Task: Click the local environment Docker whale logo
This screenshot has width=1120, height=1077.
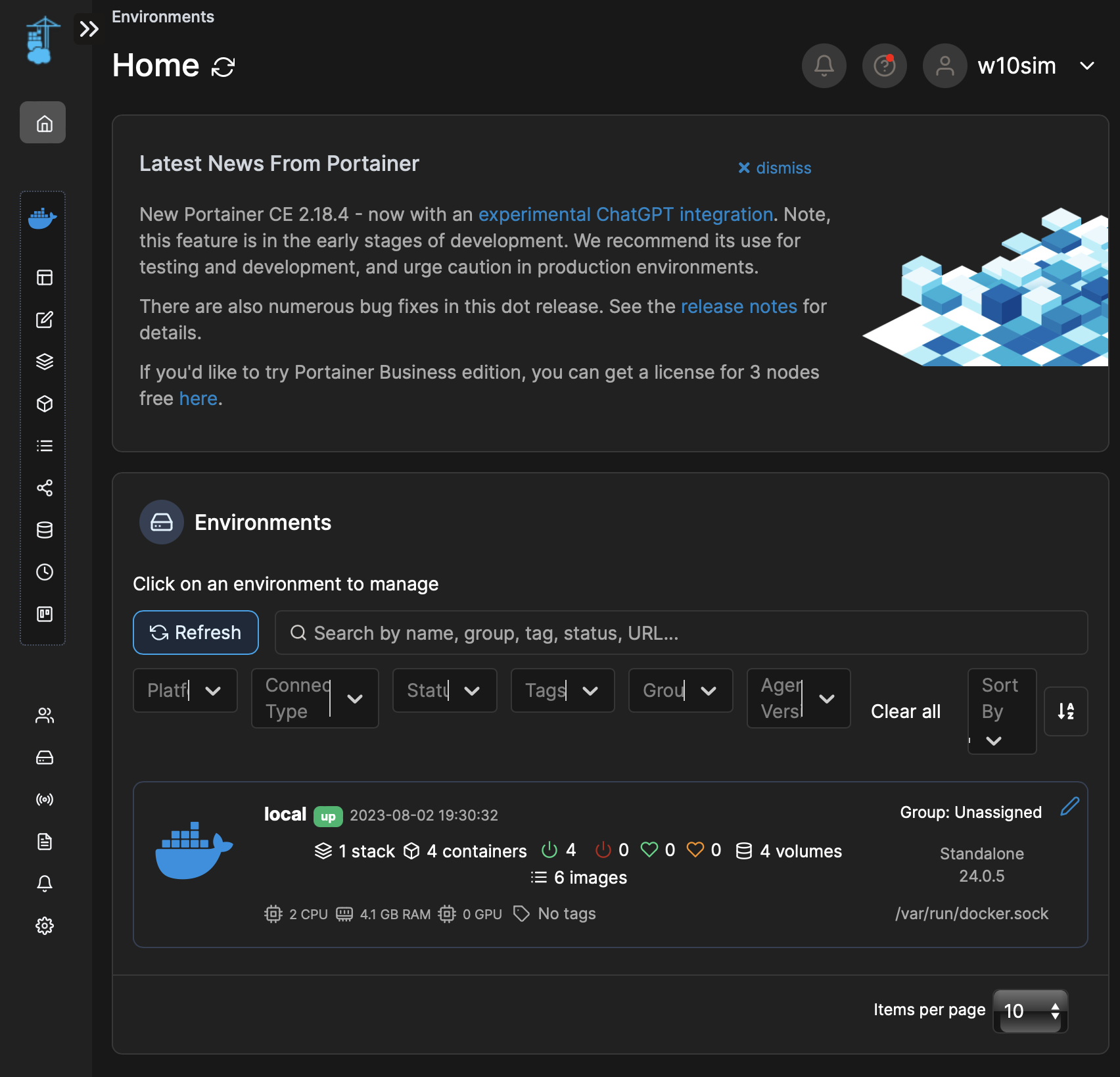Action: [x=194, y=850]
